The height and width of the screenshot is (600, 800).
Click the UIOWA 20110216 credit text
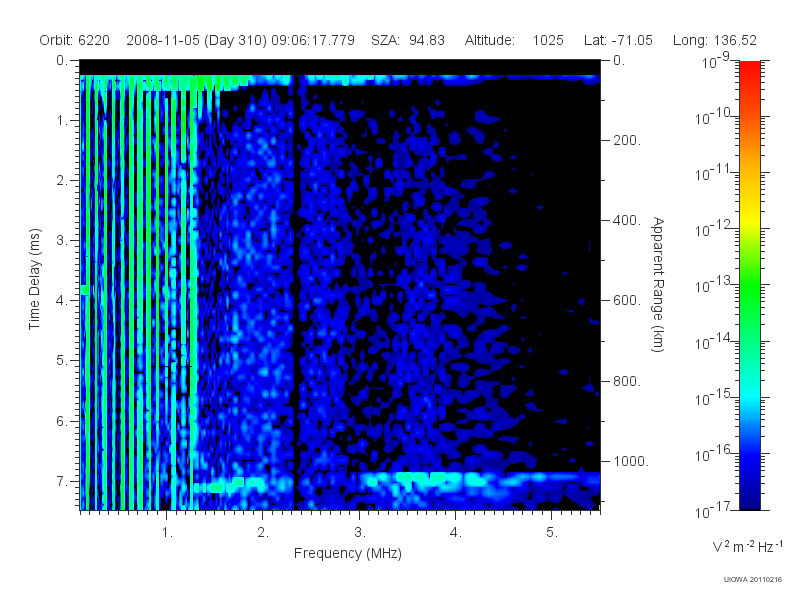click(x=753, y=580)
